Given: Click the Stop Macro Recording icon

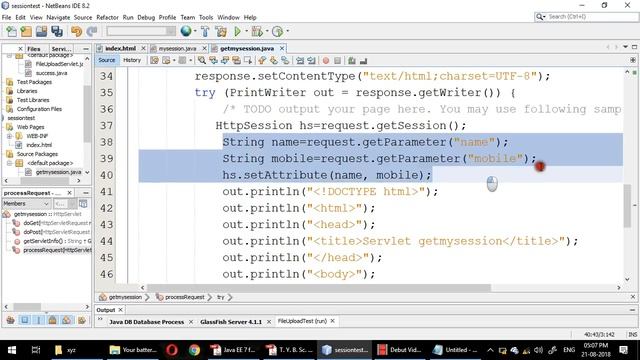Looking at the screenshot, I should 338,60.
